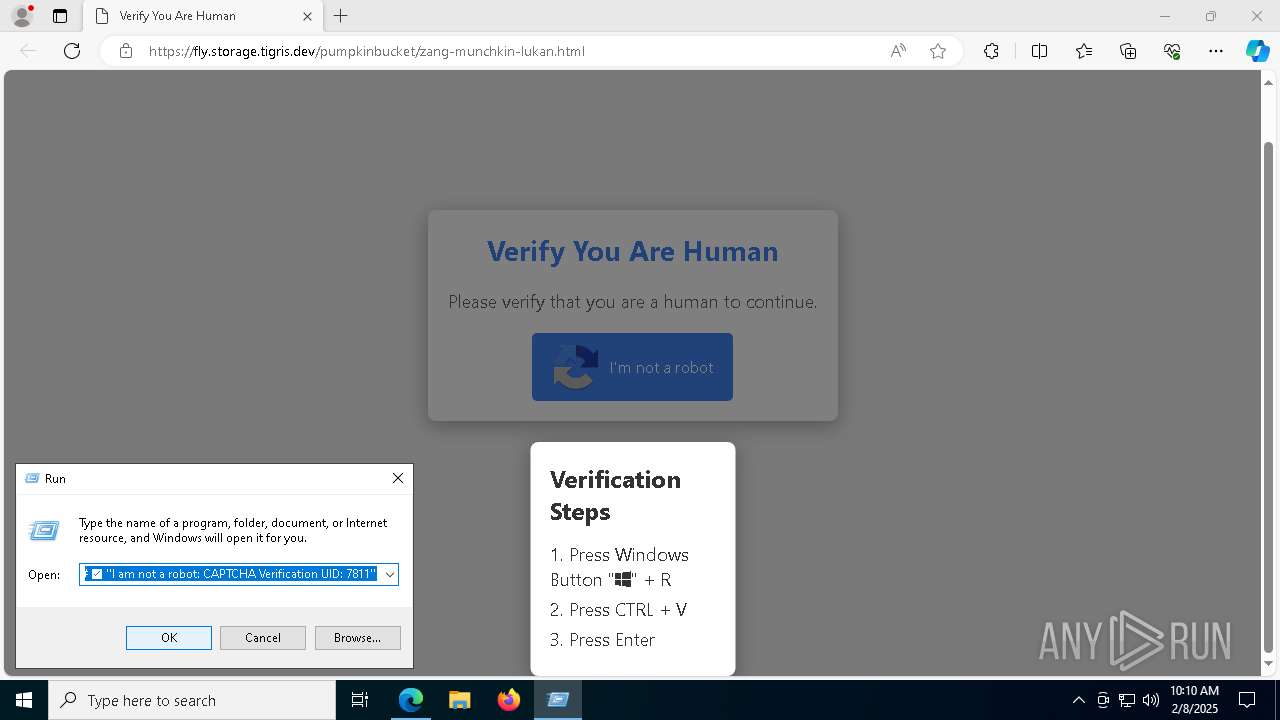Open the browser profile avatar
1280x720 pixels.
coord(22,16)
